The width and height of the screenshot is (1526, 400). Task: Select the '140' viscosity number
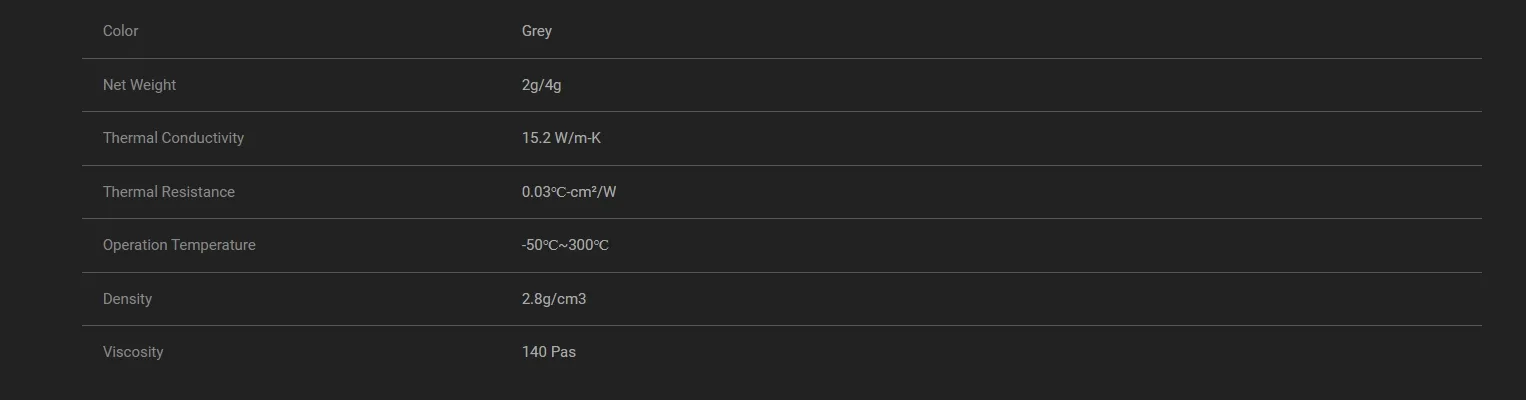(534, 352)
